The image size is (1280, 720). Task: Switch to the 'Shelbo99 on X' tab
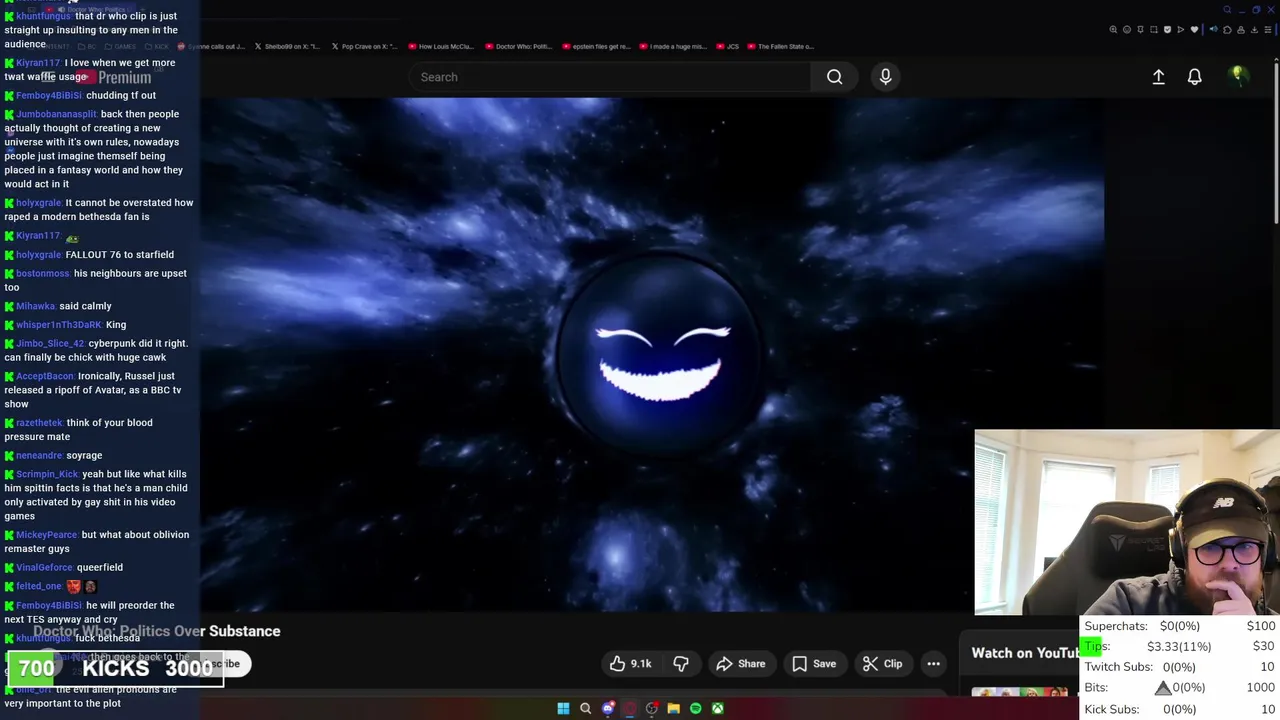(x=287, y=46)
